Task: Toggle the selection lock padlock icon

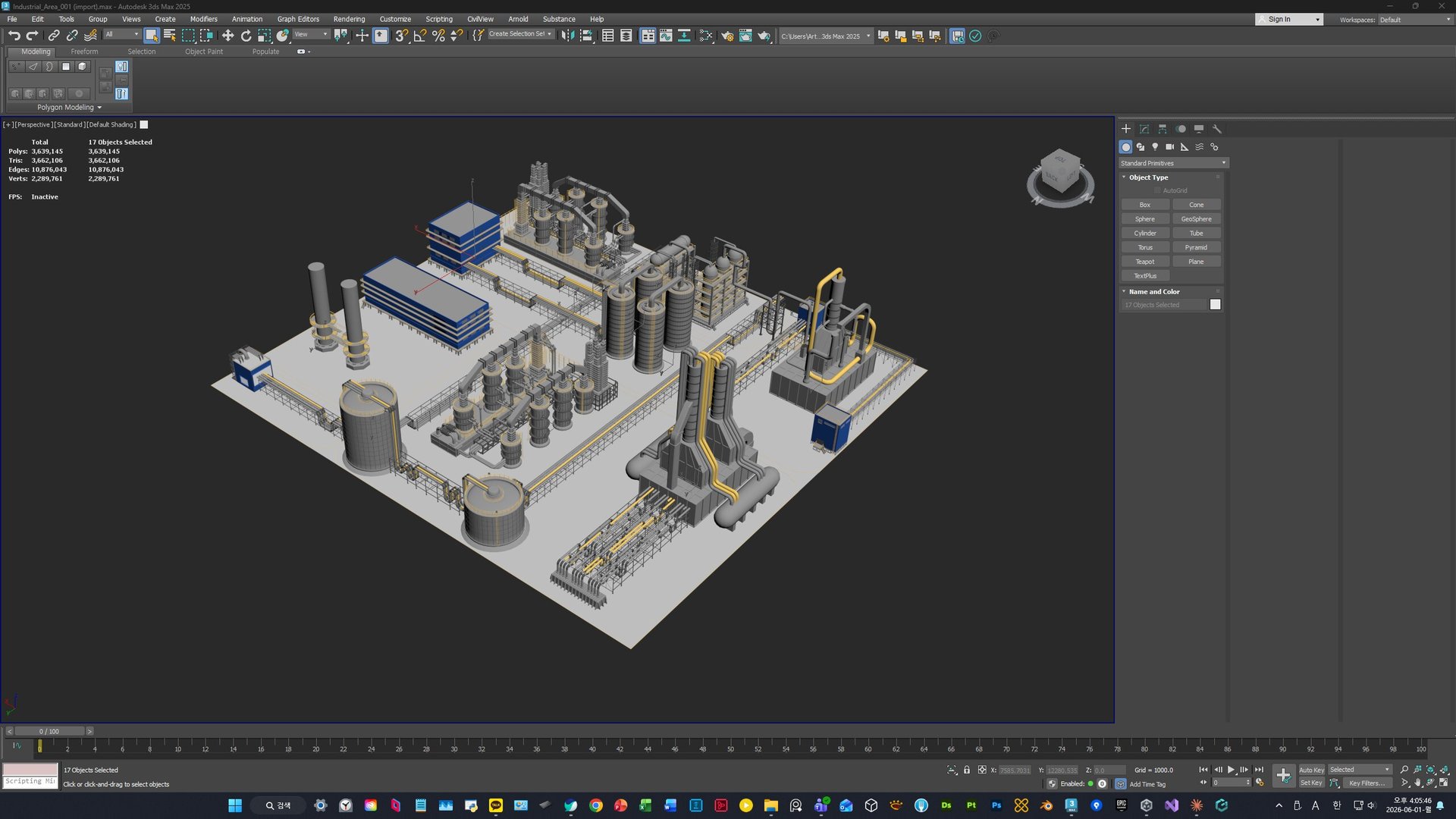Action: 967,770
